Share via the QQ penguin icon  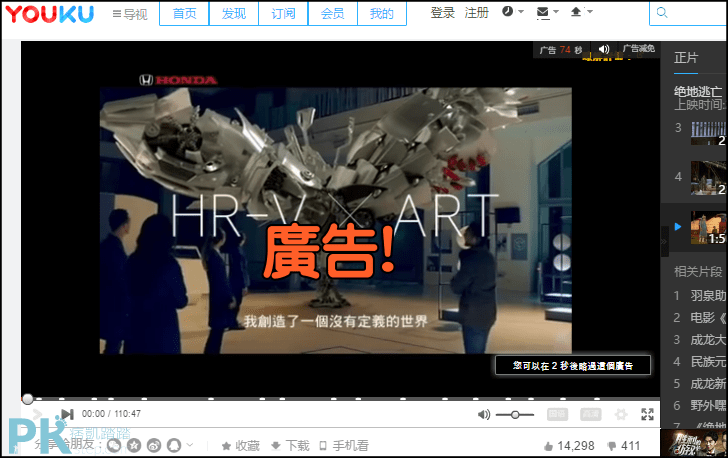(174, 446)
